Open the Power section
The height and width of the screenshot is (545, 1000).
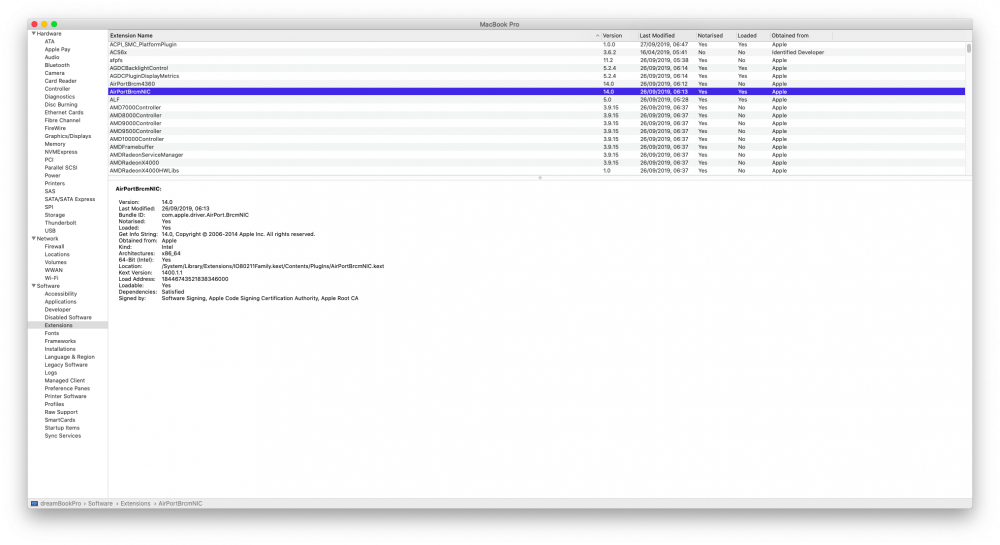52,175
